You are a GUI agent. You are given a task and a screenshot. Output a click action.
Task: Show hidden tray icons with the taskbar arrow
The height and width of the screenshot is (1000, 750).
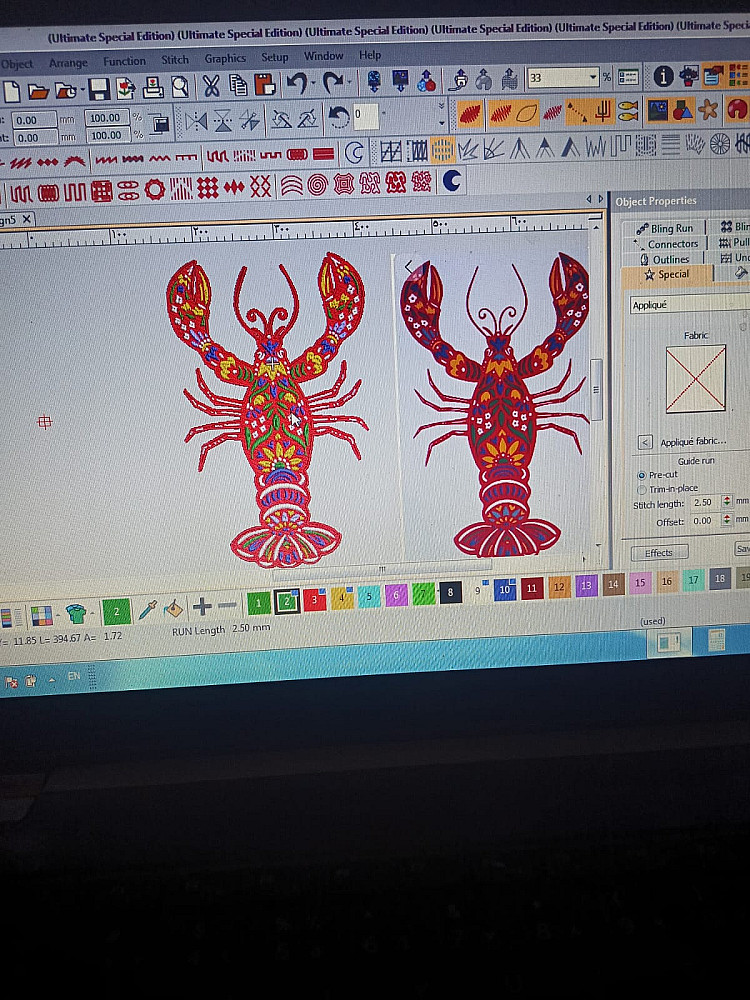52,680
